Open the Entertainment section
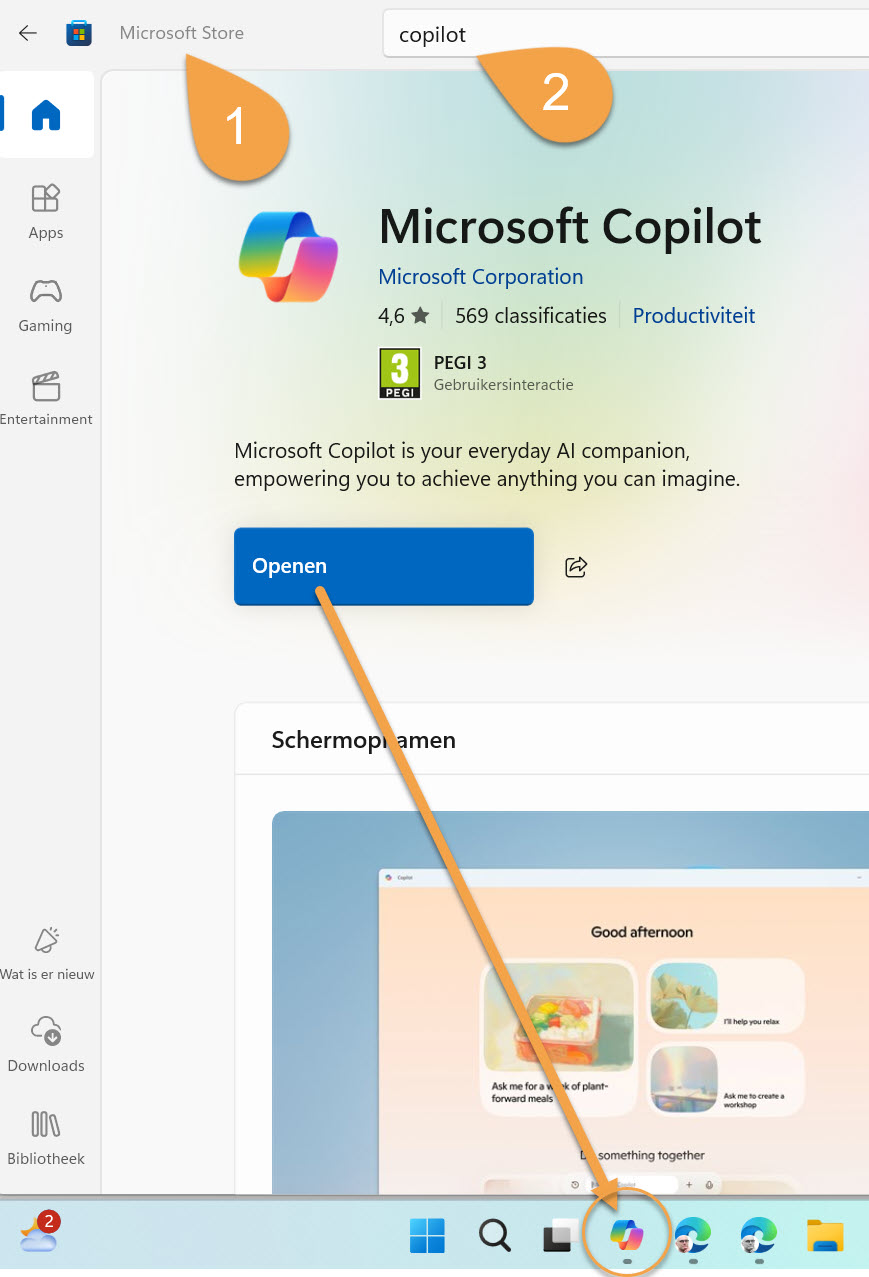 coord(46,398)
